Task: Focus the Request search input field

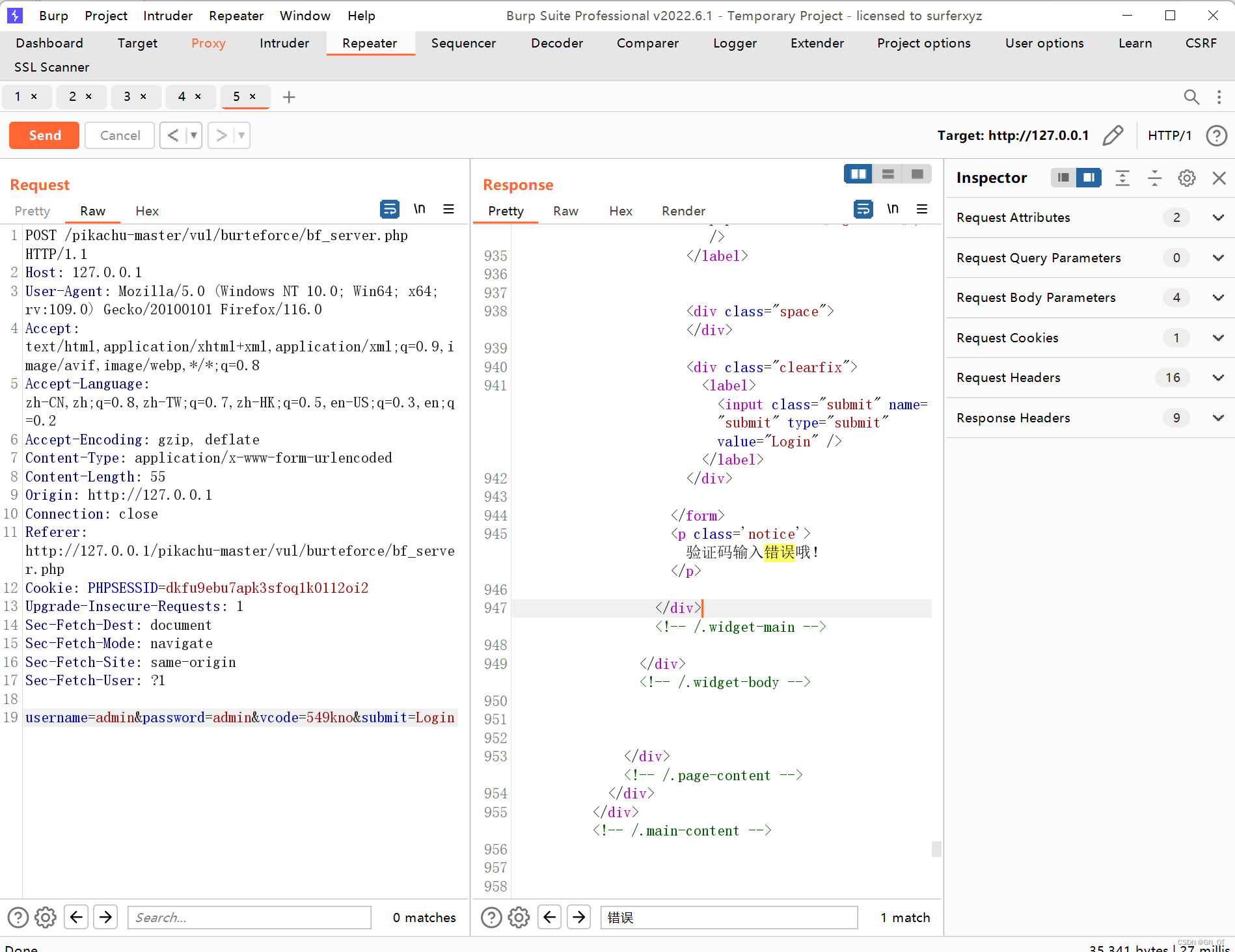Action: 249,918
